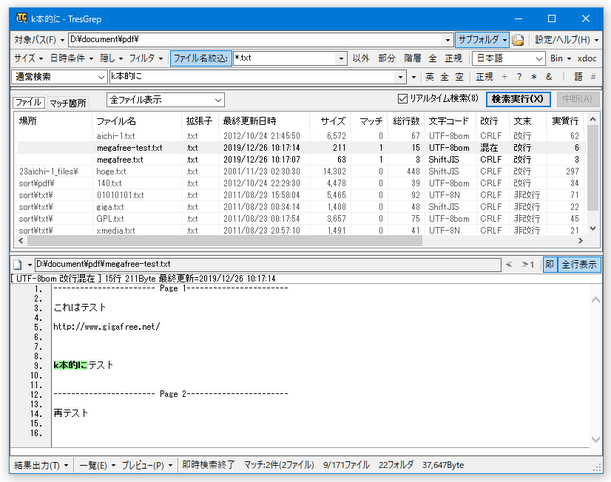Click 中断(A) abort button
Viewport: 611px width, 482px height.
577,99
